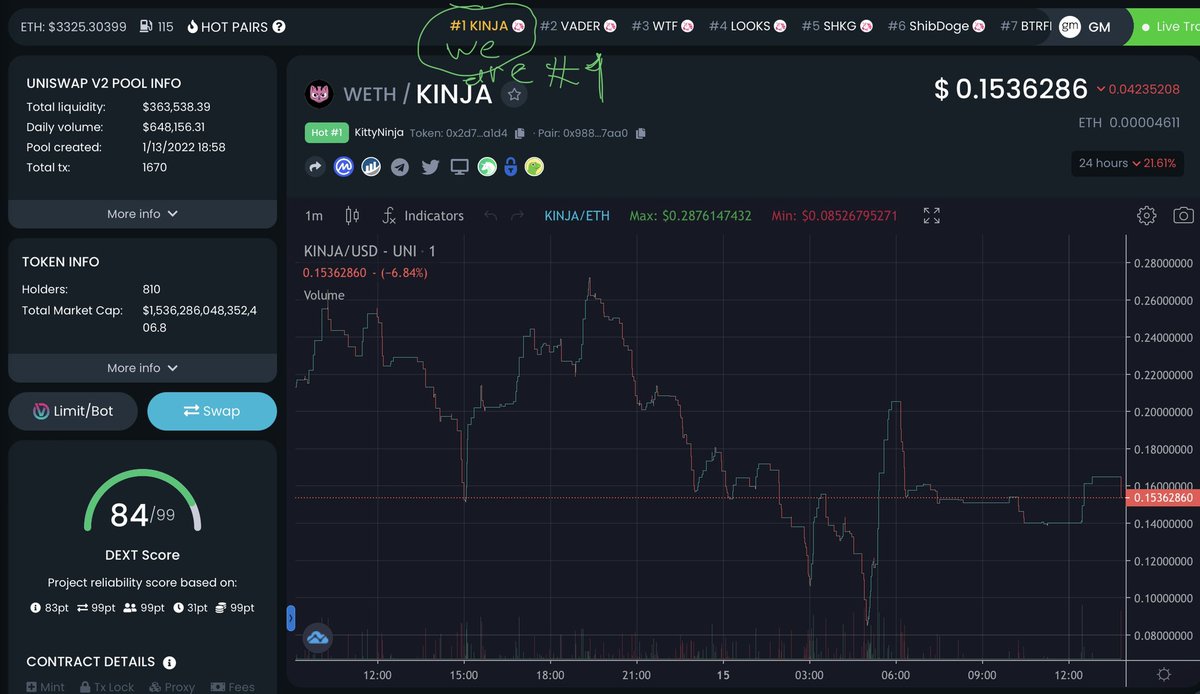The width and height of the screenshot is (1200, 694).
Task: Change the 1m chart time interval
Action: click(314, 215)
